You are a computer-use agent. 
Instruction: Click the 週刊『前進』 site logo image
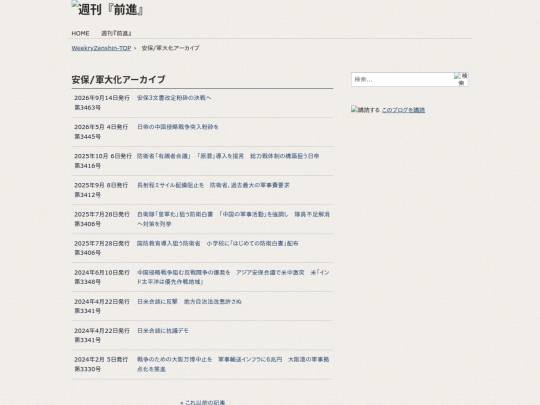pos(107,9)
